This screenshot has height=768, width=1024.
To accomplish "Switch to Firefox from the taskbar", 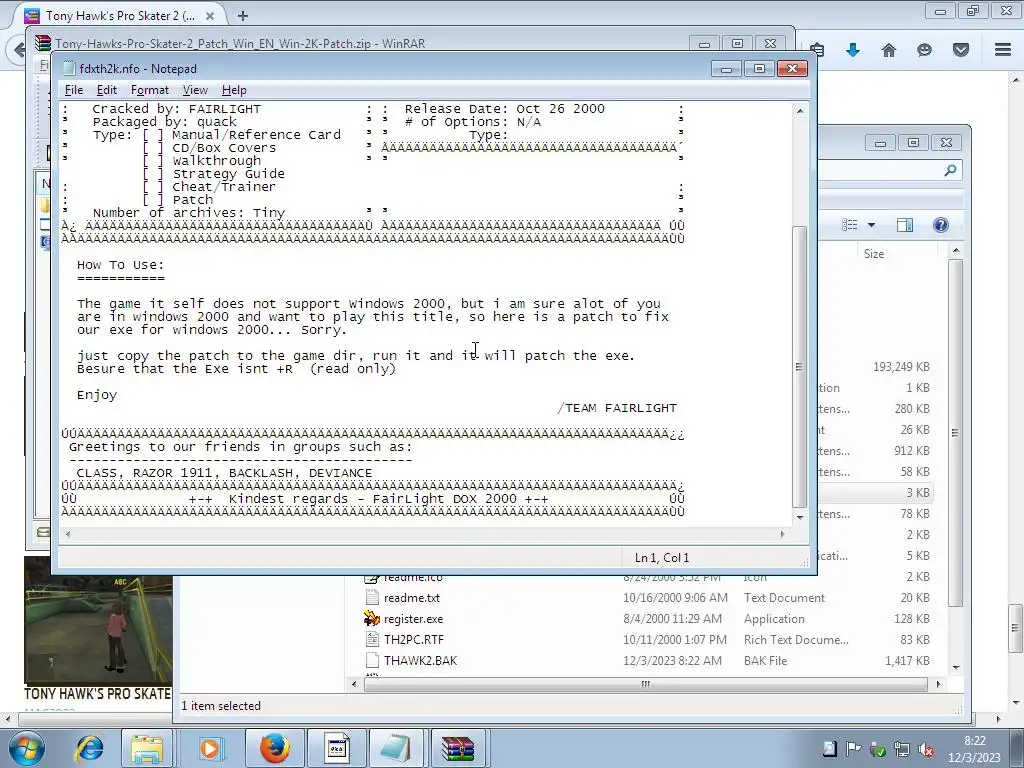I will (274, 748).
